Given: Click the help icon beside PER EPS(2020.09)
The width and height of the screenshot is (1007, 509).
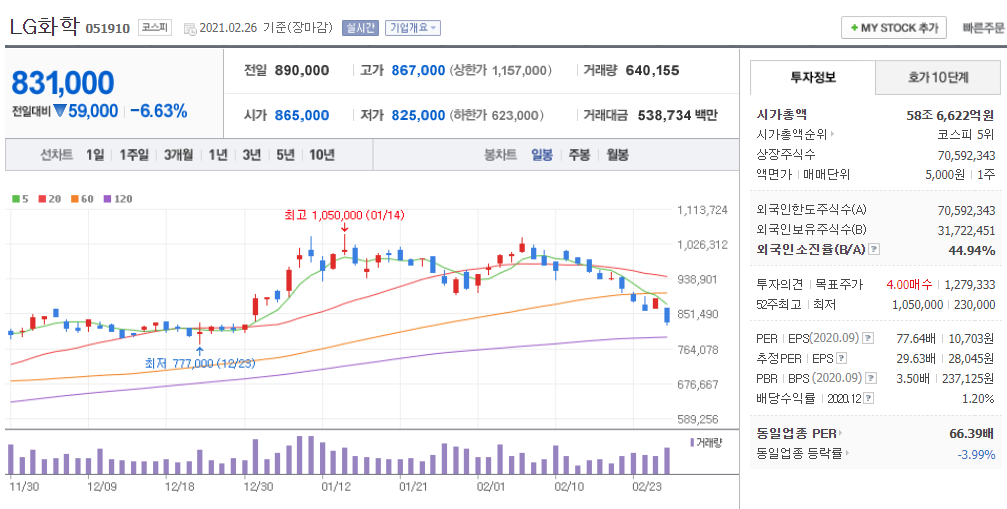Looking at the screenshot, I should 868,338.
